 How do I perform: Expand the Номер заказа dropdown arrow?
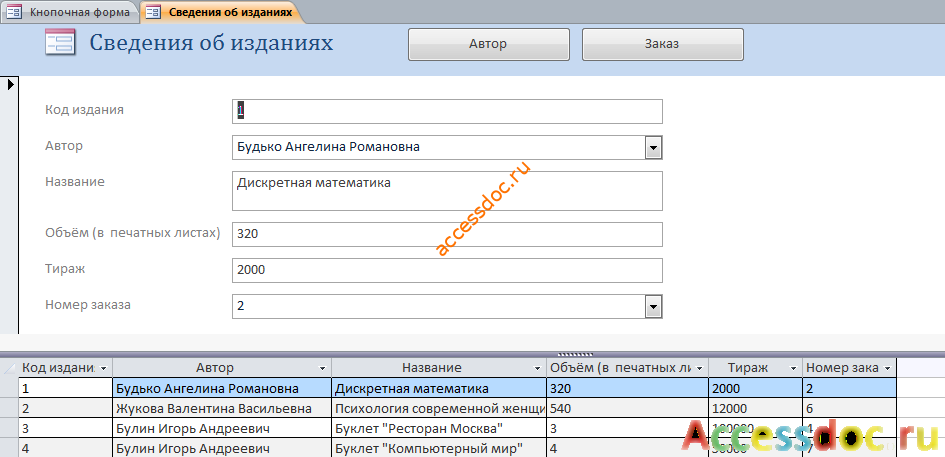pos(653,307)
